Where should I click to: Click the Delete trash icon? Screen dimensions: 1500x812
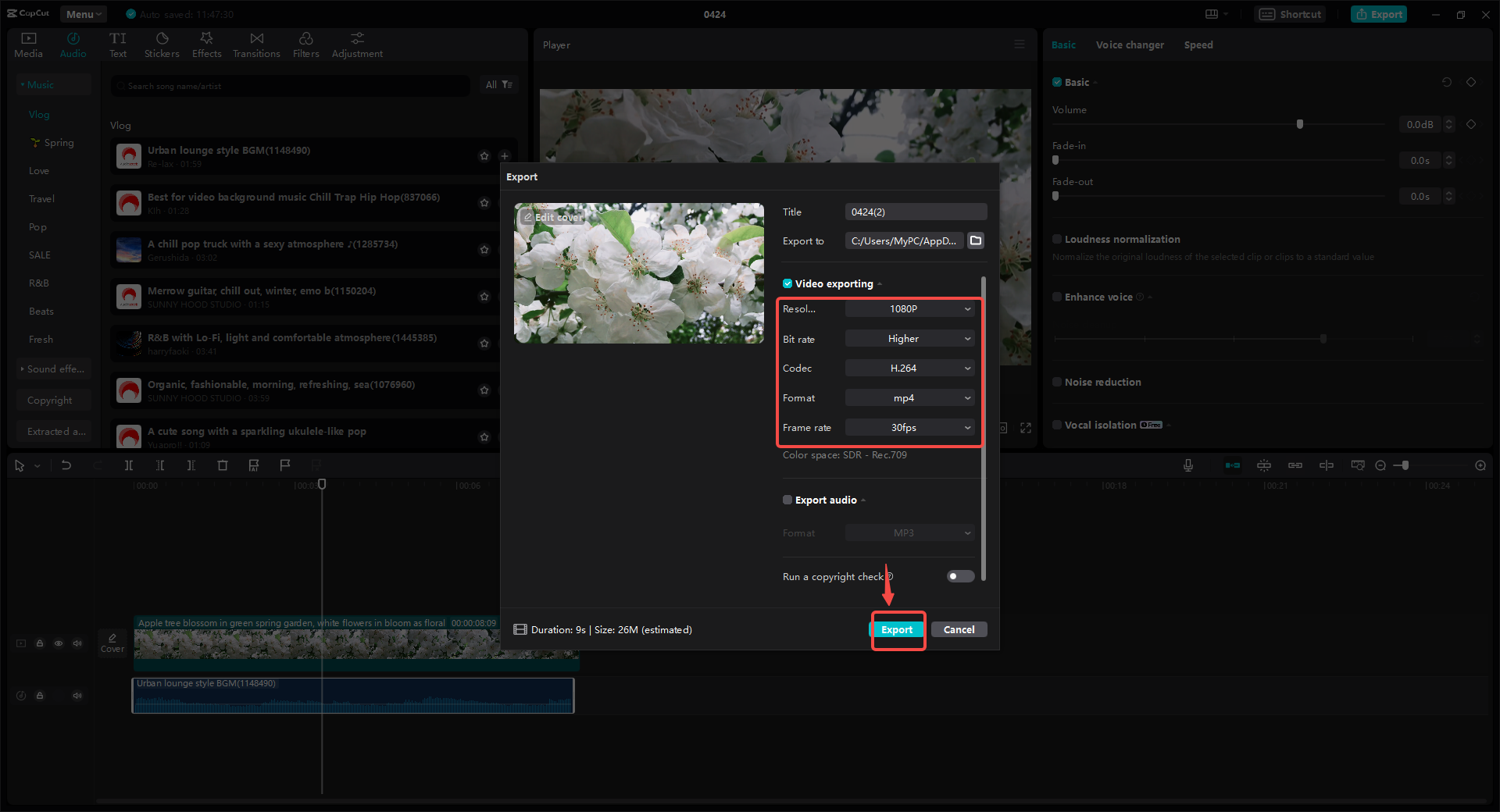point(223,465)
